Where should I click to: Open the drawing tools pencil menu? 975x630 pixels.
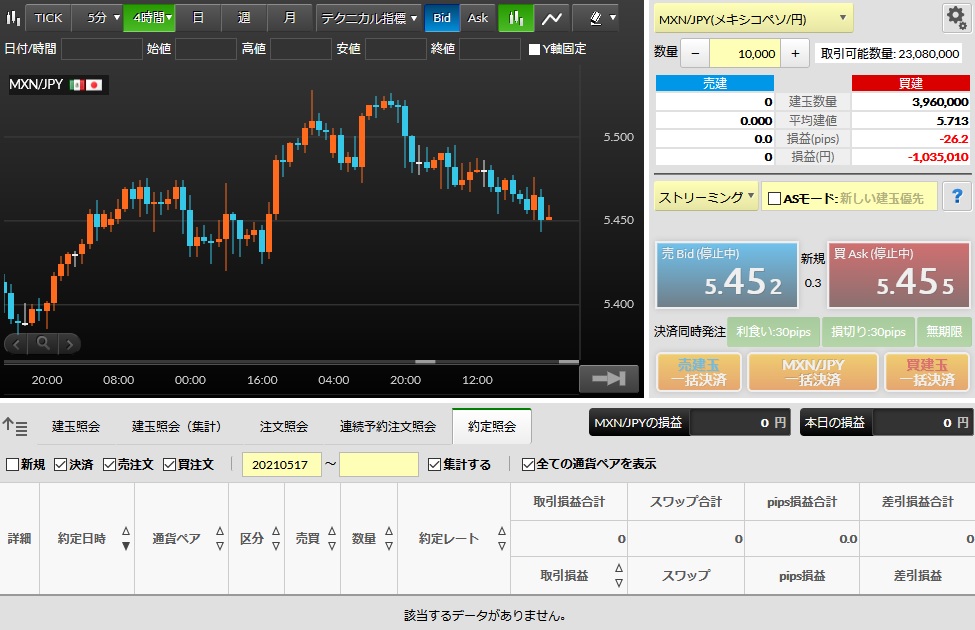point(596,18)
